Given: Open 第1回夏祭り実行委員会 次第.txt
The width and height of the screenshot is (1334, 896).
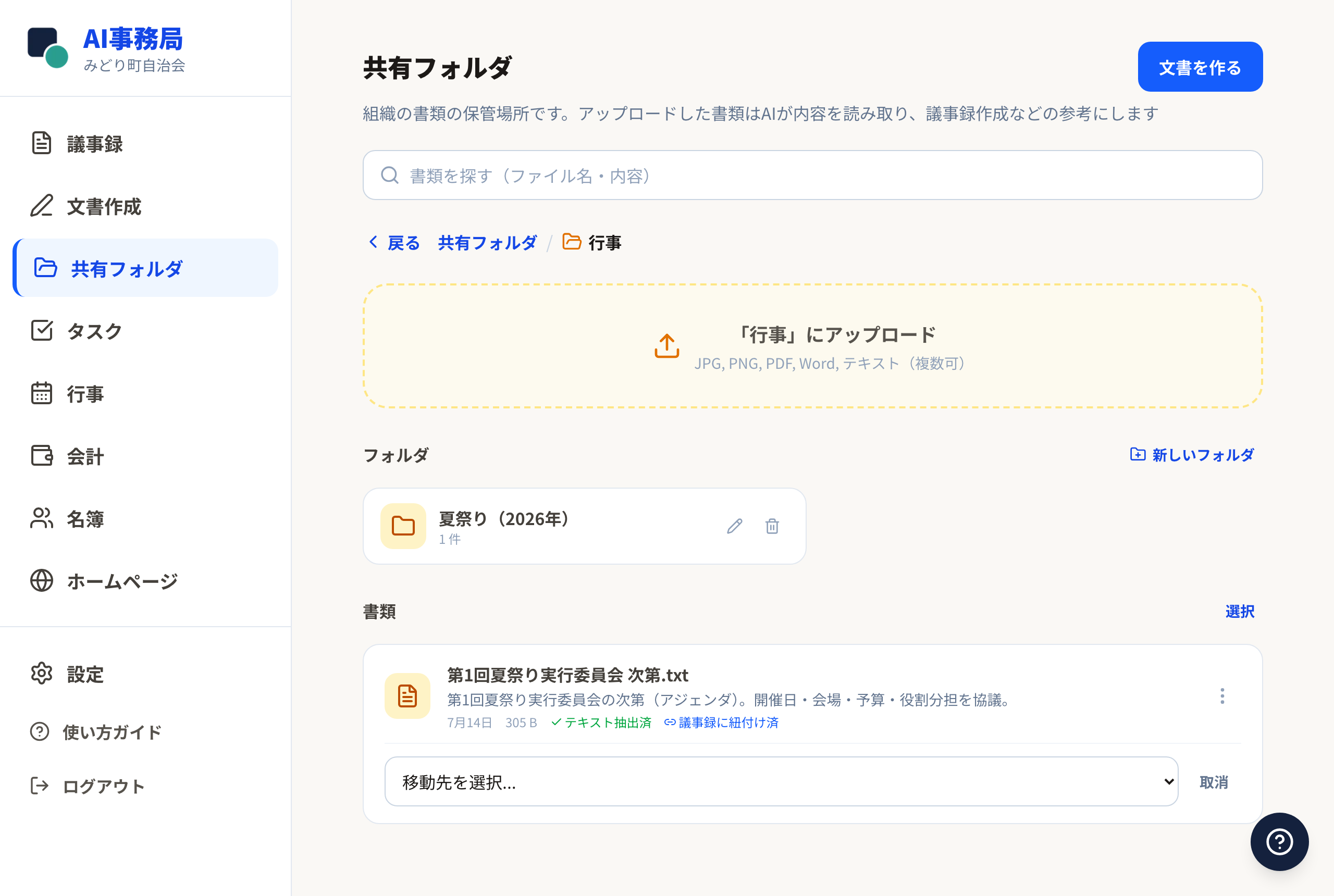Looking at the screenshot, I should [567, 676].
